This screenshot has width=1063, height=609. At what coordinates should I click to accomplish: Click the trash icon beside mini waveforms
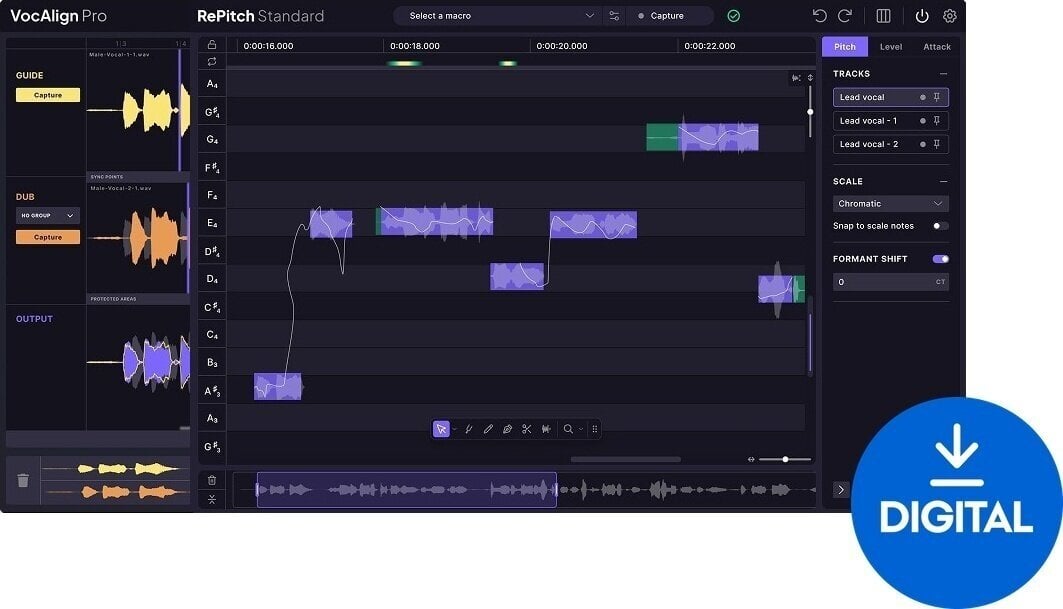23,480
